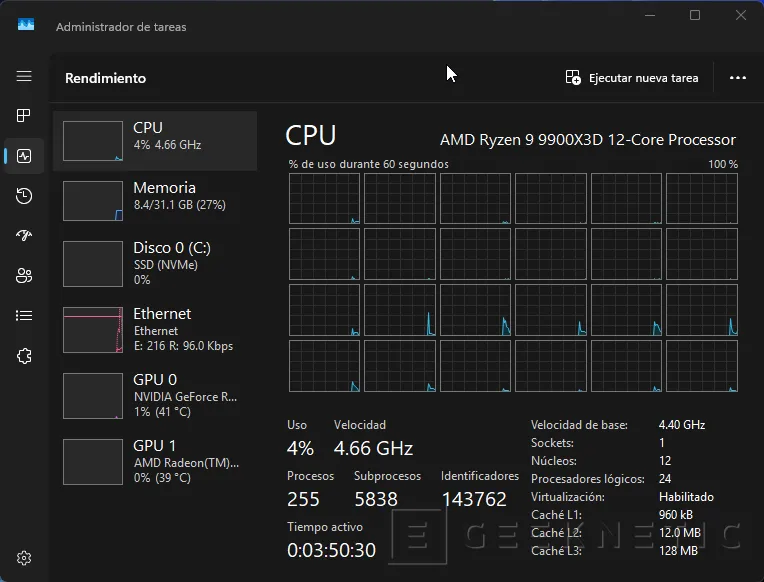Click the first logical processor graph
Viewport: 764px width, 582px height.
pos(324,198)
